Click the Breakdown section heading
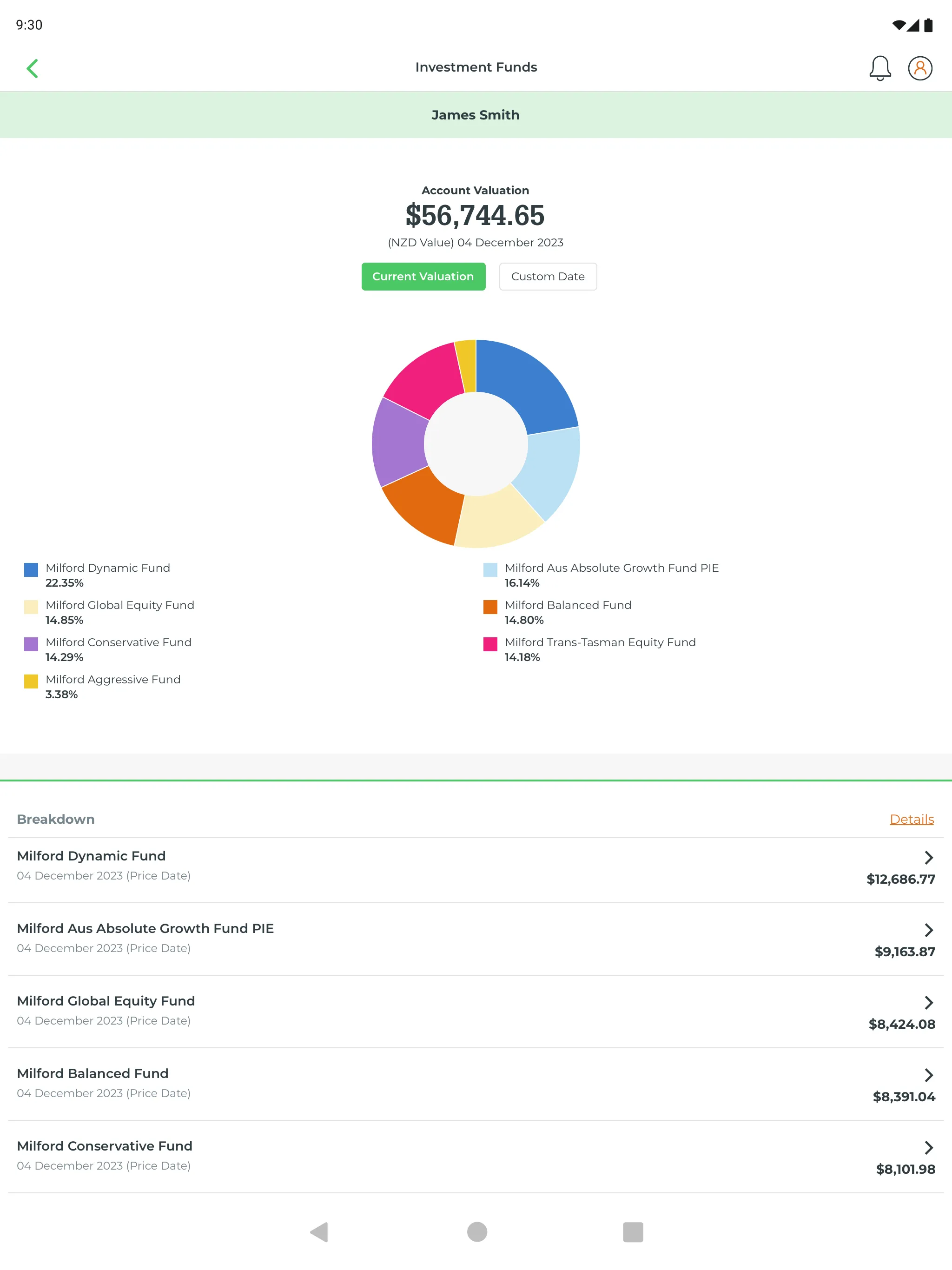952x1270 pixels. pos(56,819)
